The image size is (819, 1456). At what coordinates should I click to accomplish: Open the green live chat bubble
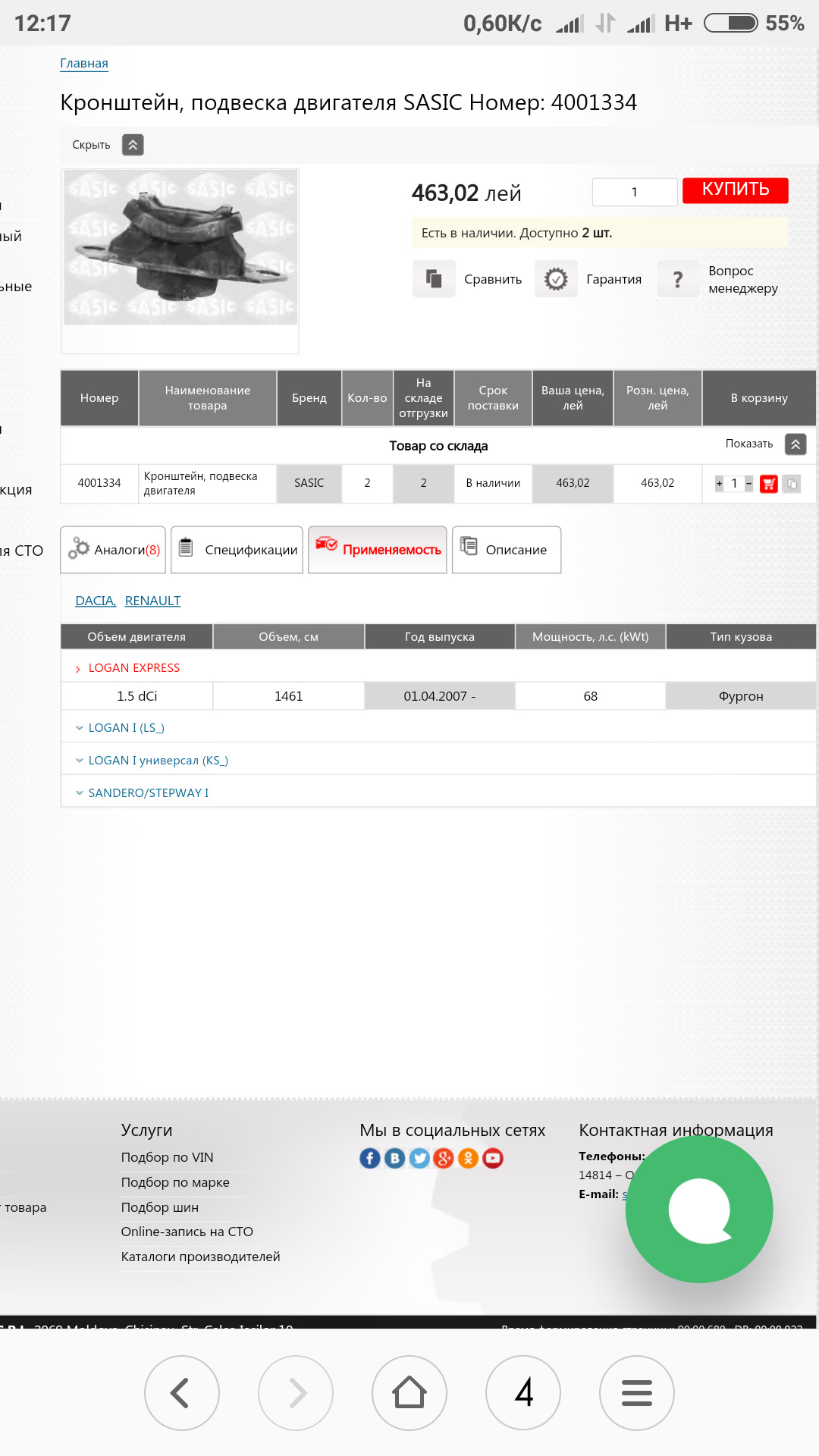click(698, 1209)
